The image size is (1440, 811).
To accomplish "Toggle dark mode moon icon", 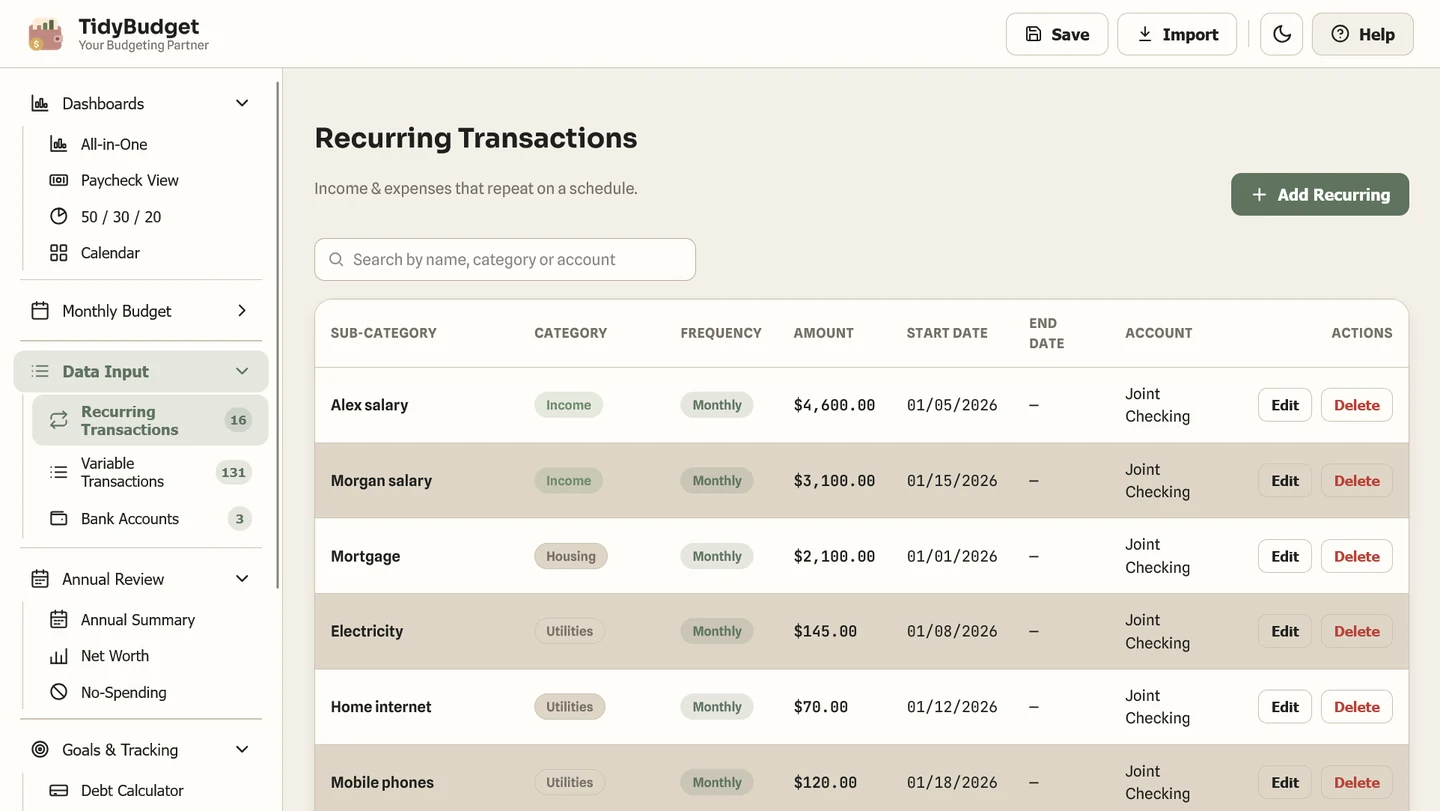I will (x=1281, y=34).
